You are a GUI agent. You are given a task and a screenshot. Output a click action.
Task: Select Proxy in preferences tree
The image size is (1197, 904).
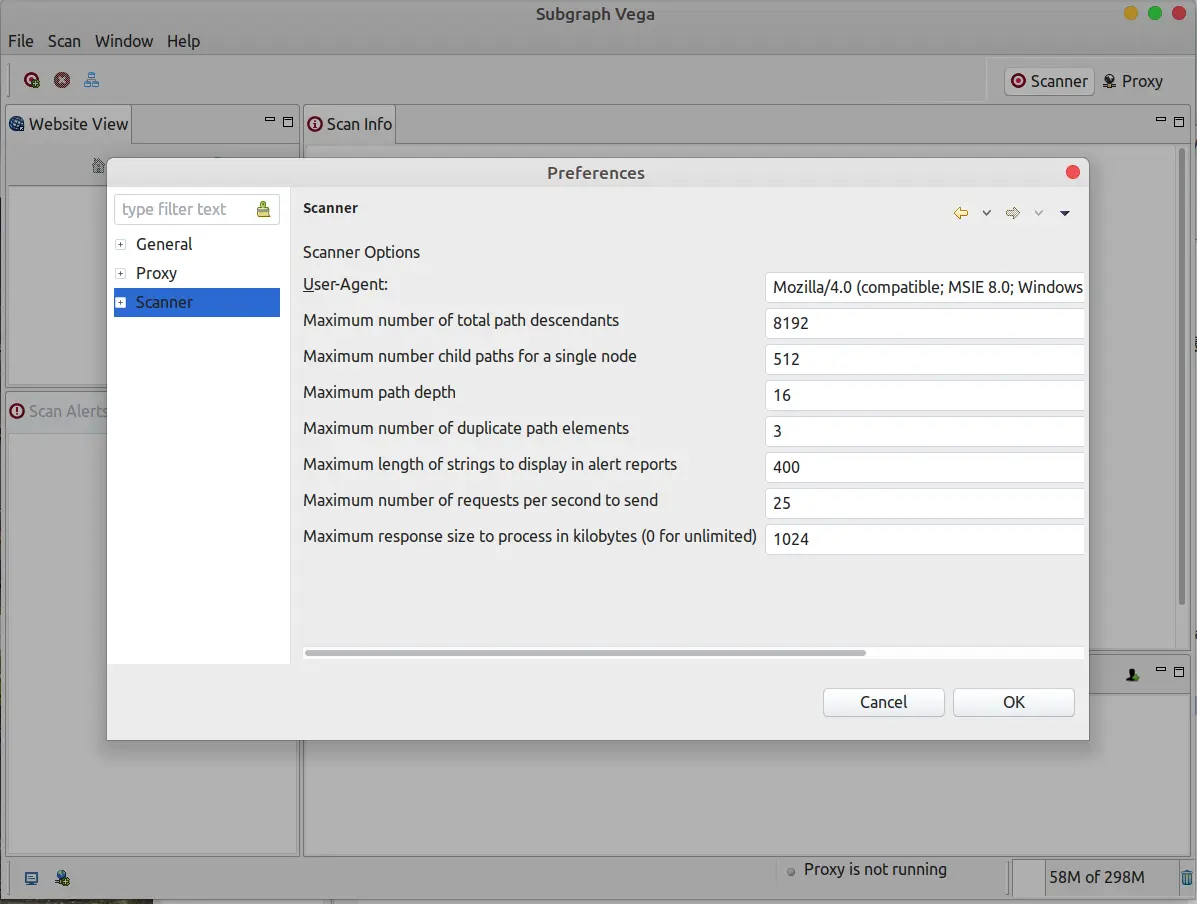[x=156, y=273]
